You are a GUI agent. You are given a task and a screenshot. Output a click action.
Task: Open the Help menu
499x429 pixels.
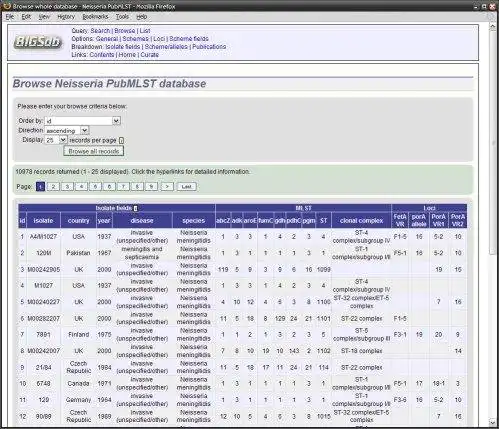click(x=142, y=17)
